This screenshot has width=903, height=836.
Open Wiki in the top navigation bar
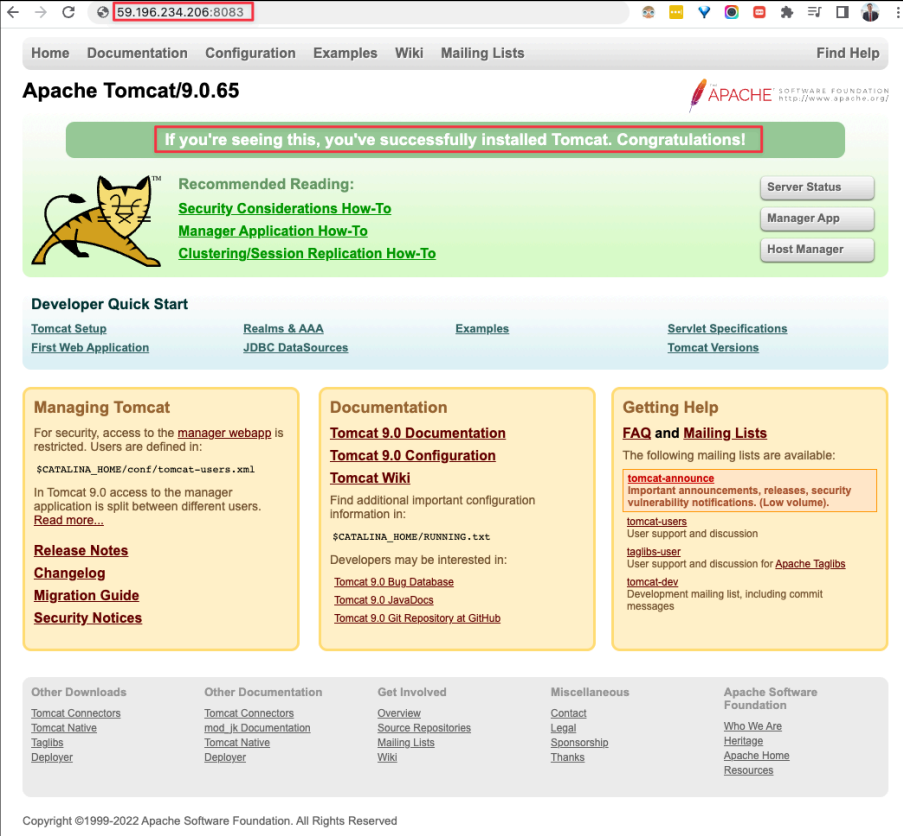point(409,53)
